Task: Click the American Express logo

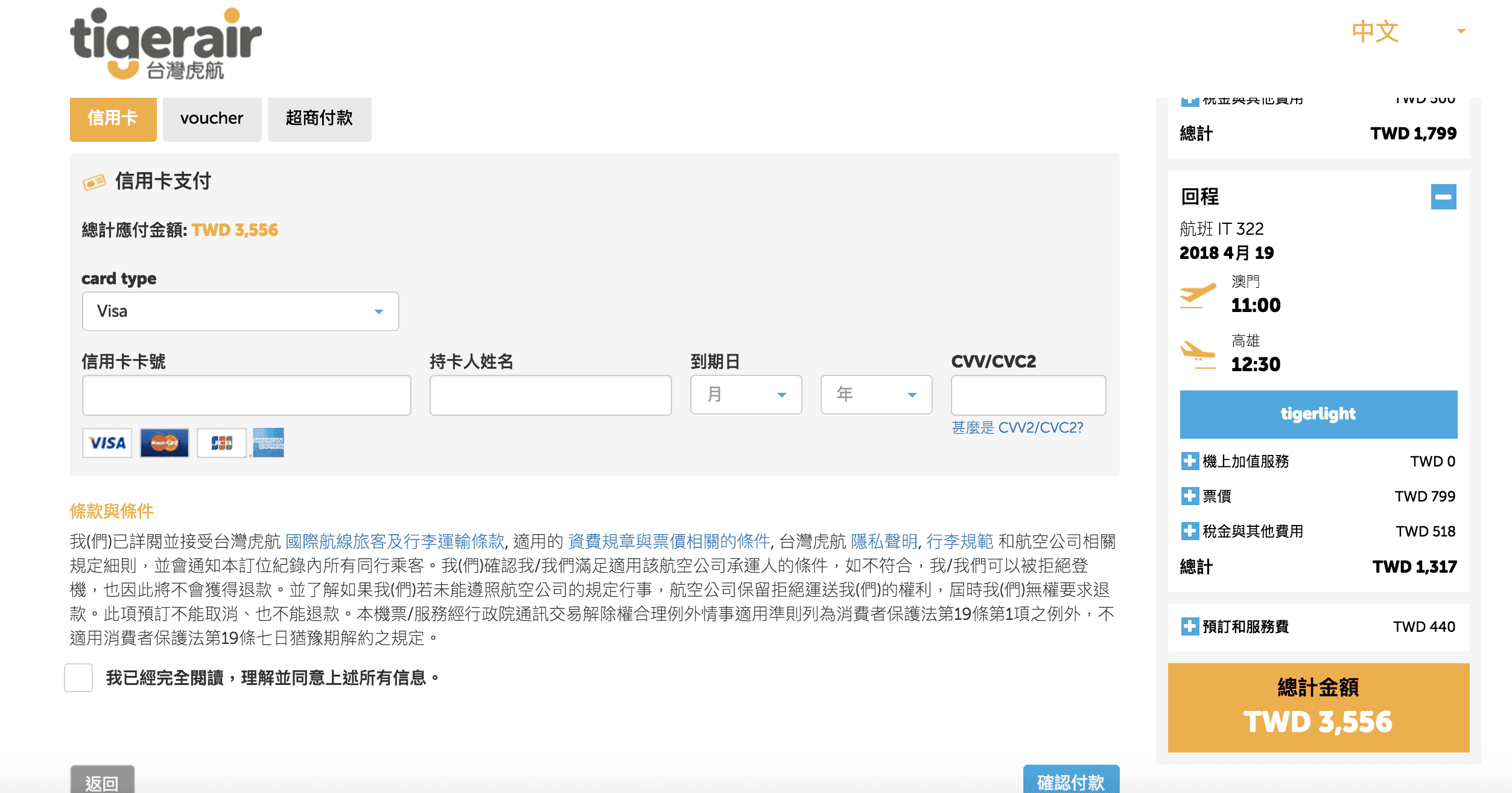Action: (x=268, y=443)
